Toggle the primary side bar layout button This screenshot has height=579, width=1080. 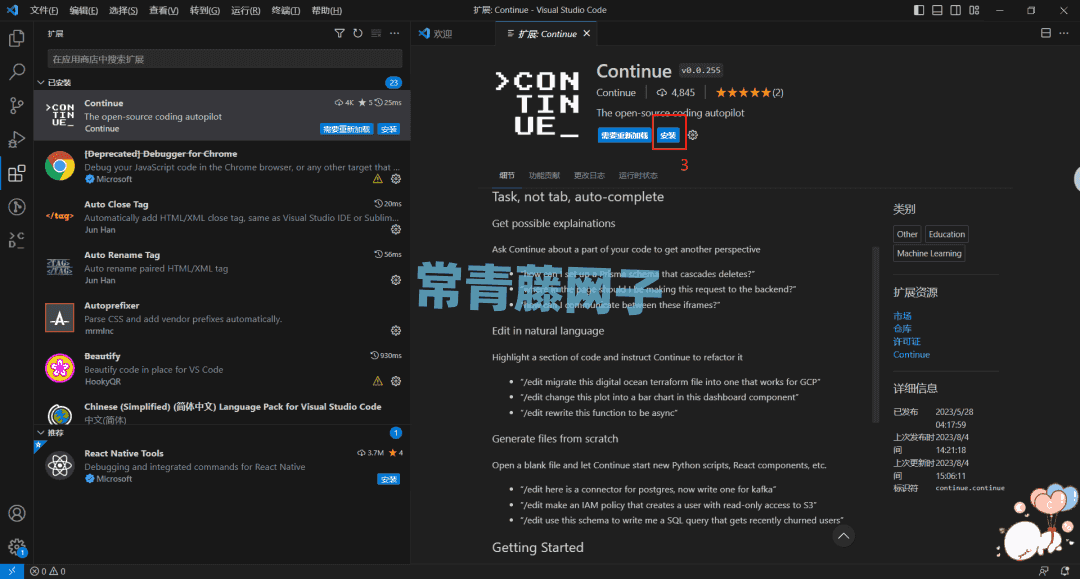pyautogui.click(x=919, y=10)
